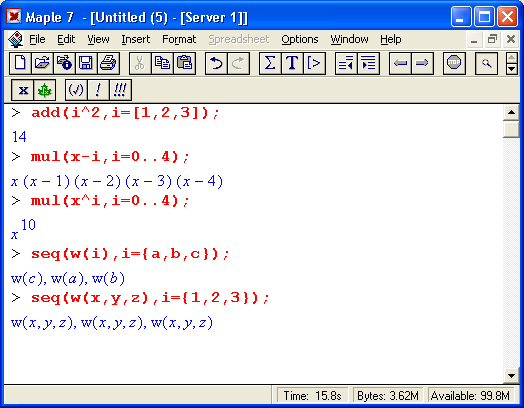Execute the entire worksheet with the !!! icon
The height and width of the screenshot is (408, 524).
coord(120,90)
